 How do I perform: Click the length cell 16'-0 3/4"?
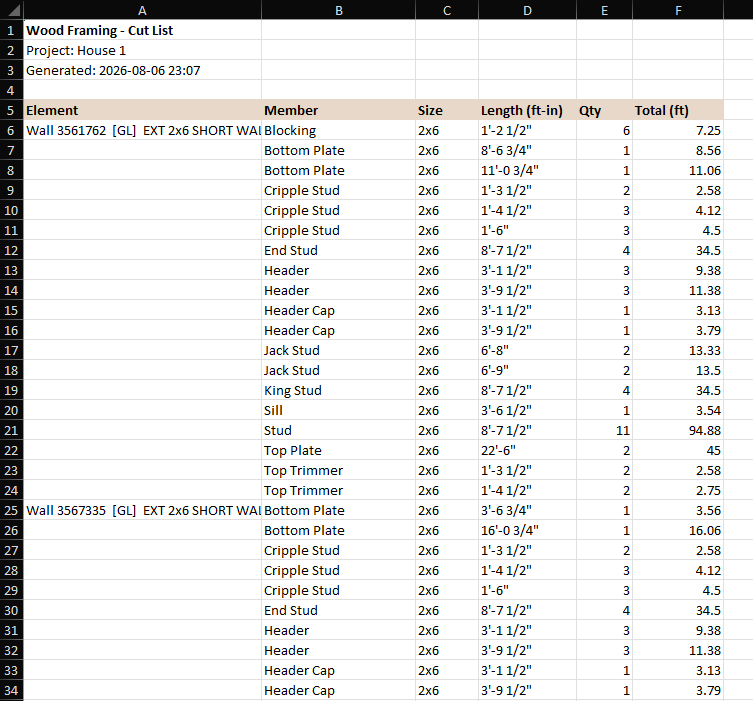click(x=527, y=531)
